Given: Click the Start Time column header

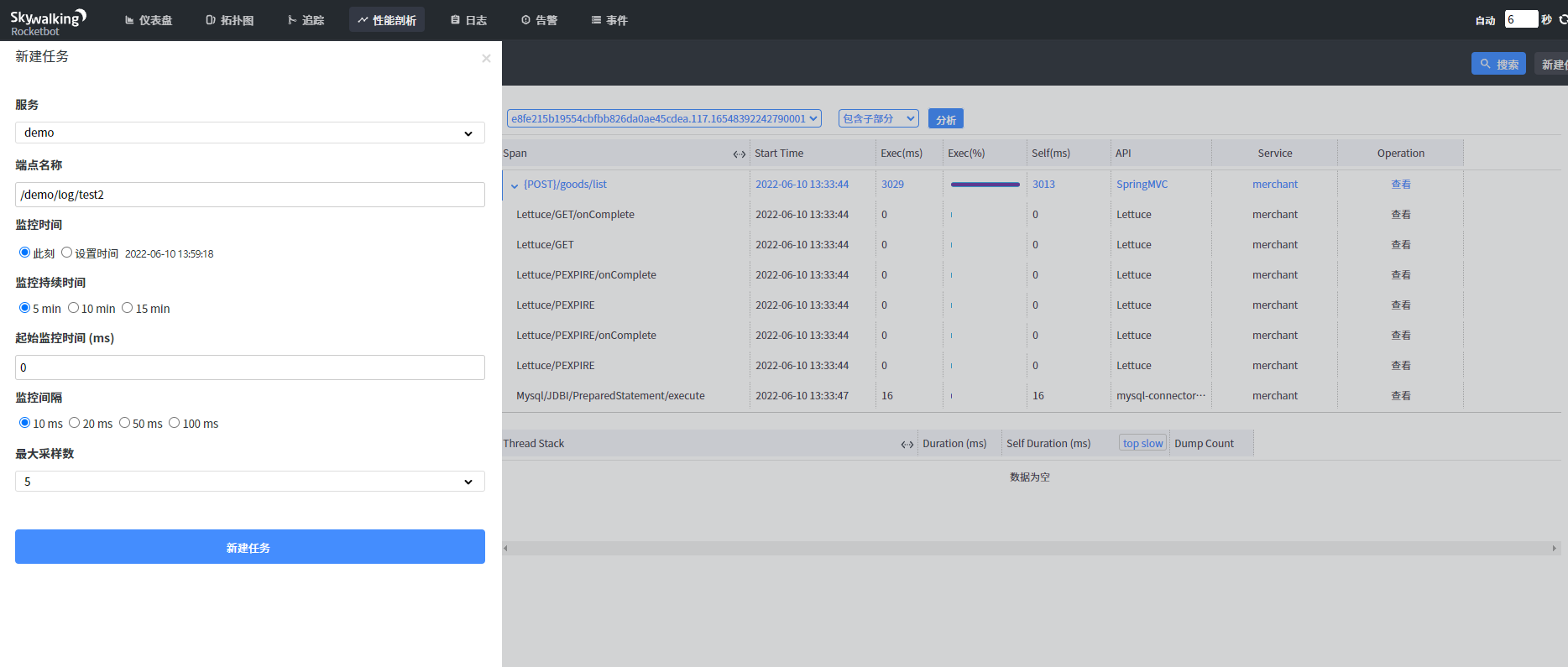Looking at the screenshot, I should click(779, 154).
